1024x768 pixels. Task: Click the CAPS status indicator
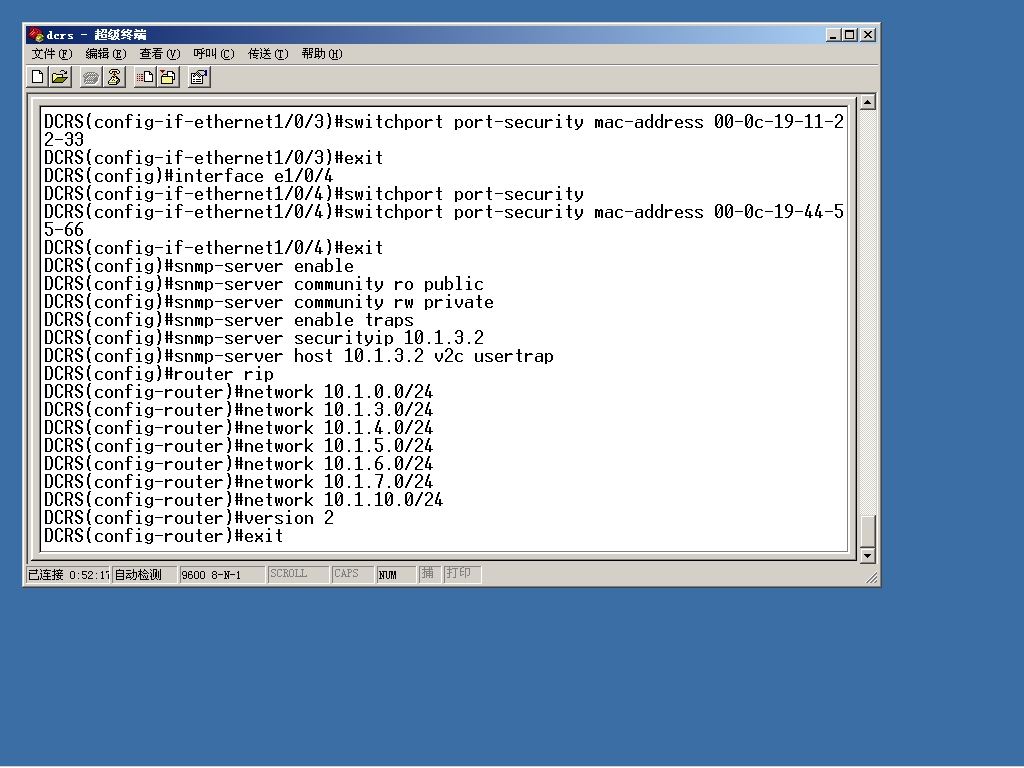pos(353,574)
